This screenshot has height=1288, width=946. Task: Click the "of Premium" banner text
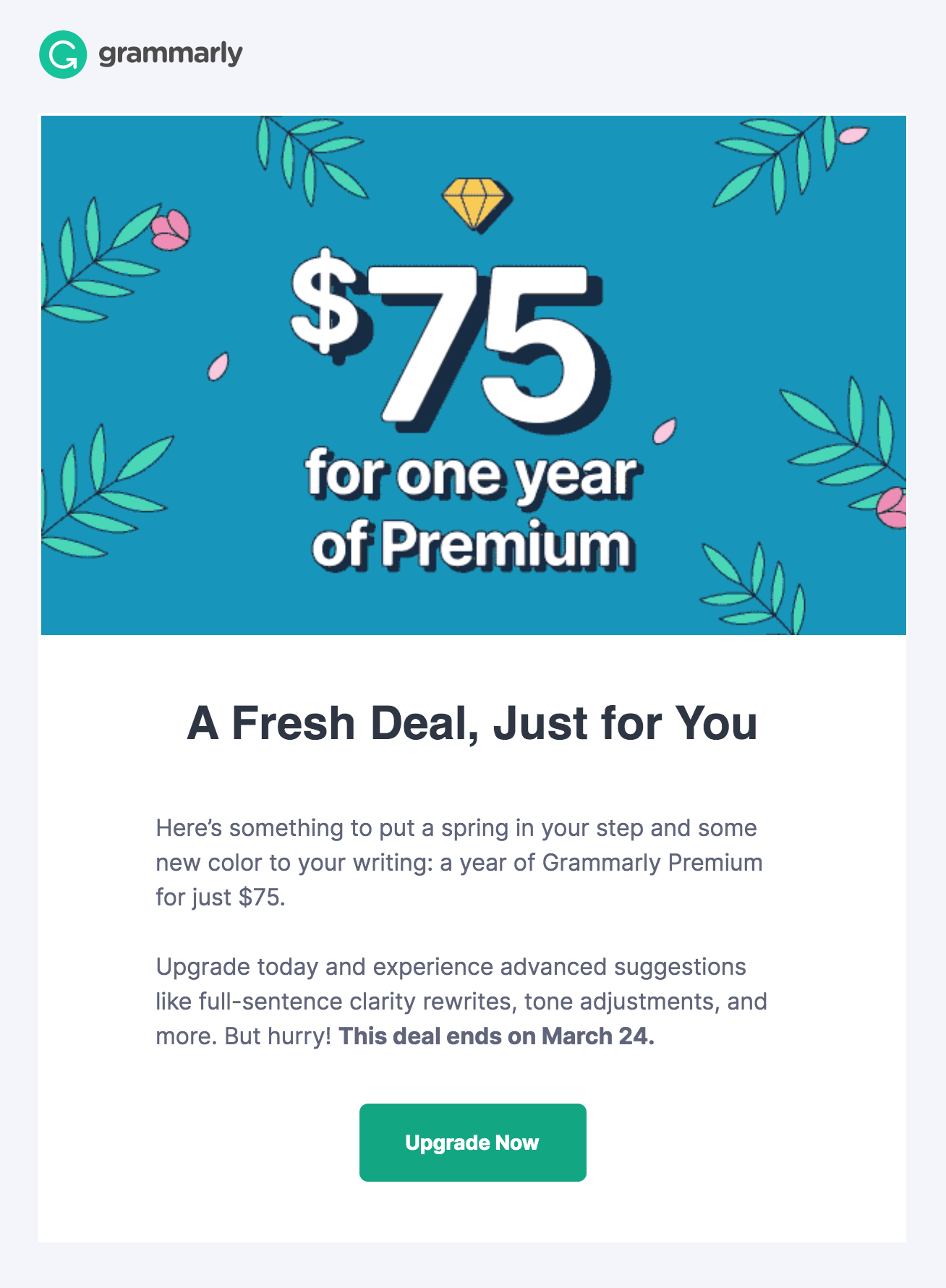point(473,544)
